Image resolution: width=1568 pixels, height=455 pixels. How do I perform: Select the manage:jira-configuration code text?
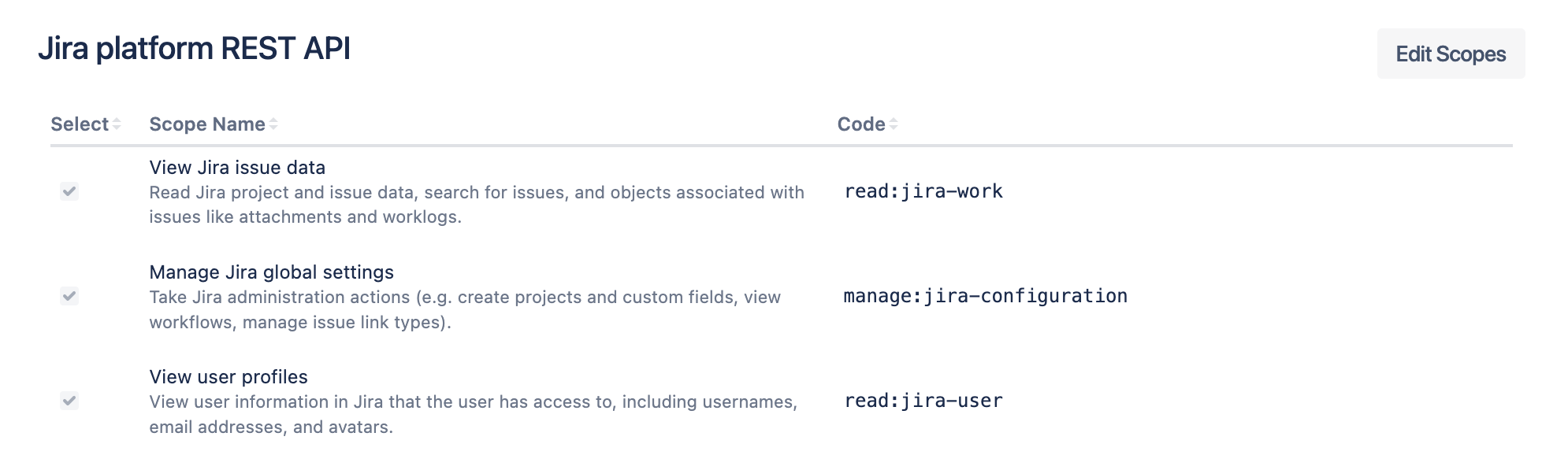point(984,296)
